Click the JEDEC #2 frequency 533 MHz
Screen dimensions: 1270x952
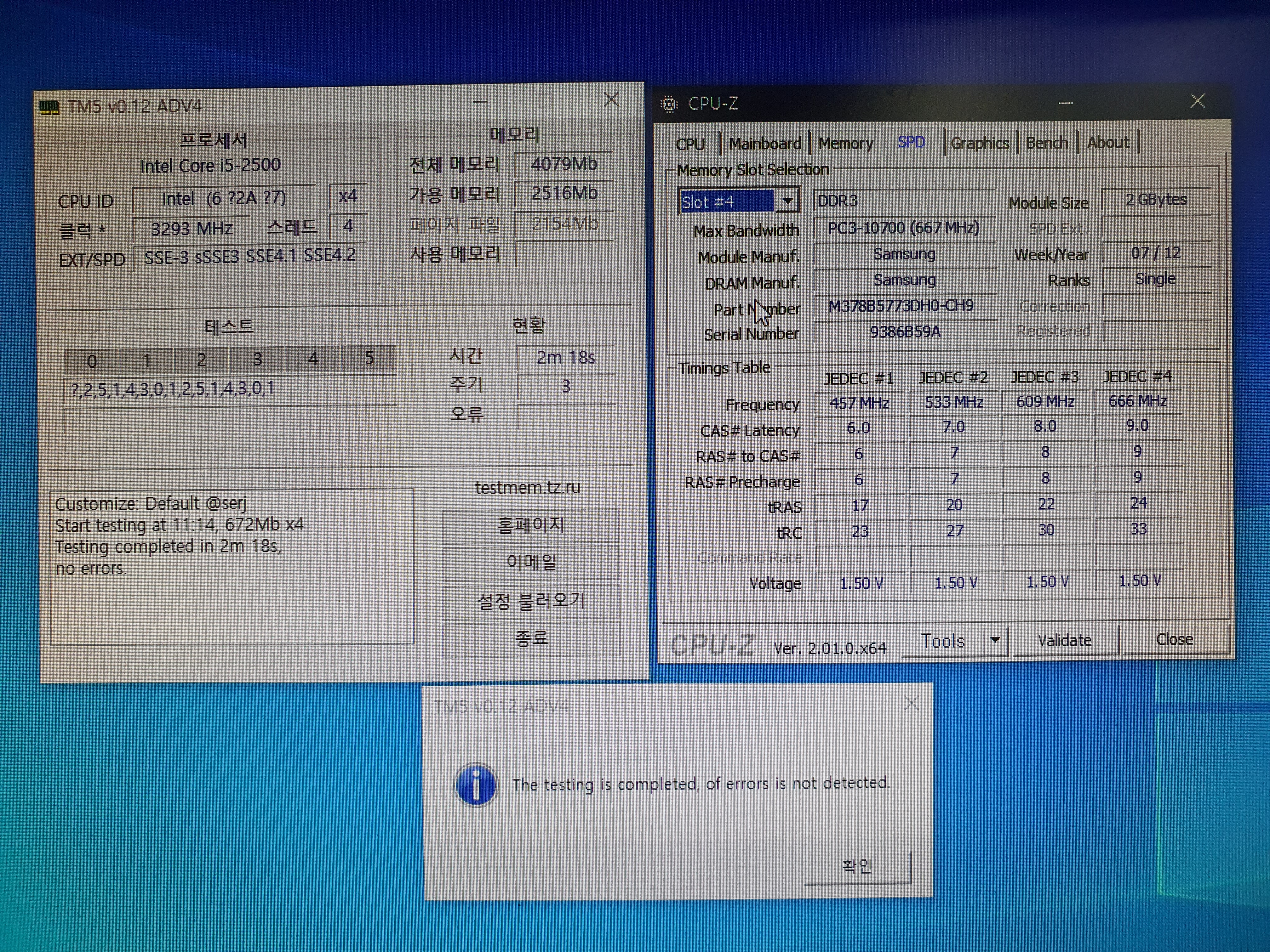pos(954,402)
